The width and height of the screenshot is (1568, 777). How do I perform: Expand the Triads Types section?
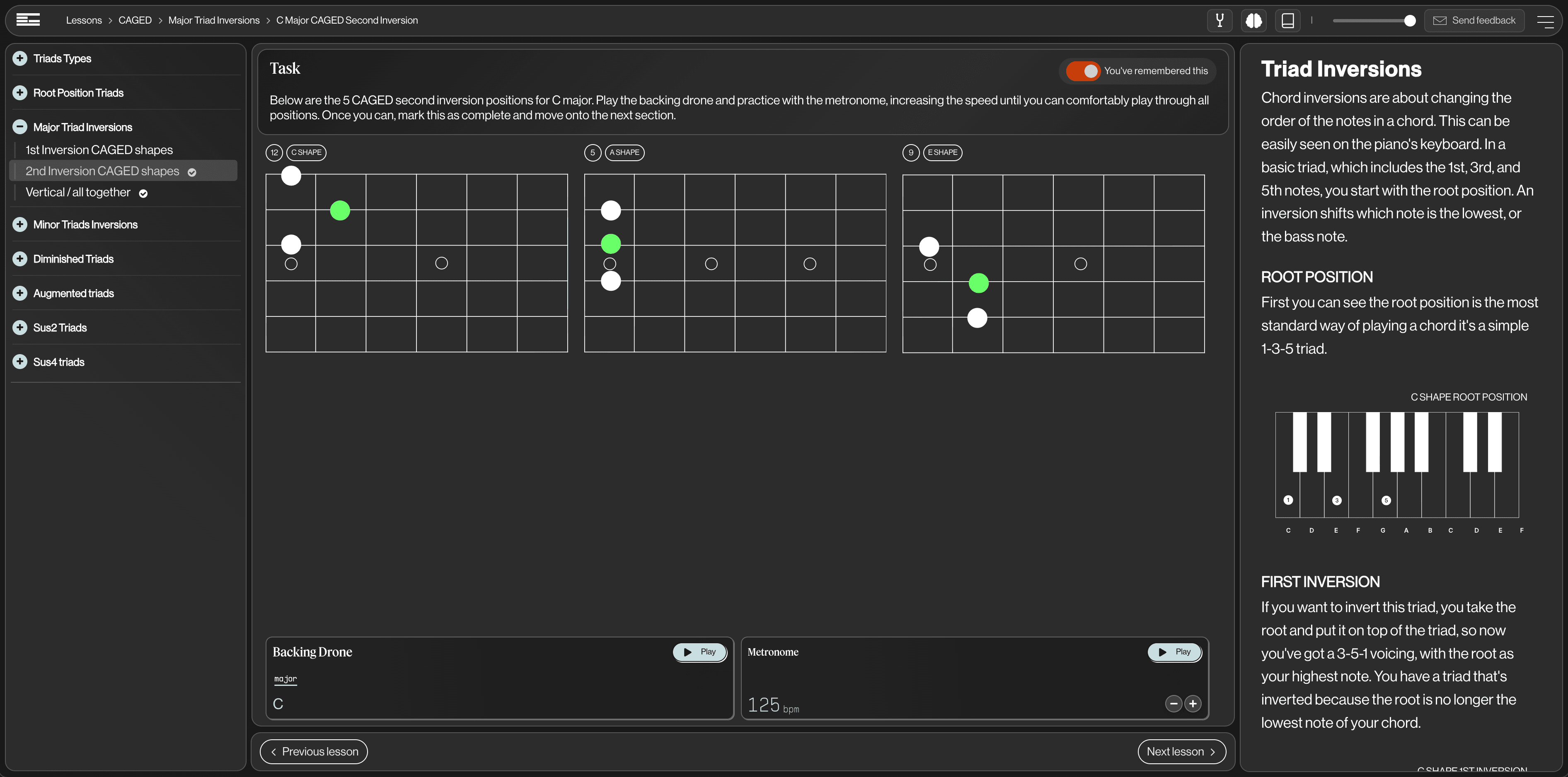20,58
